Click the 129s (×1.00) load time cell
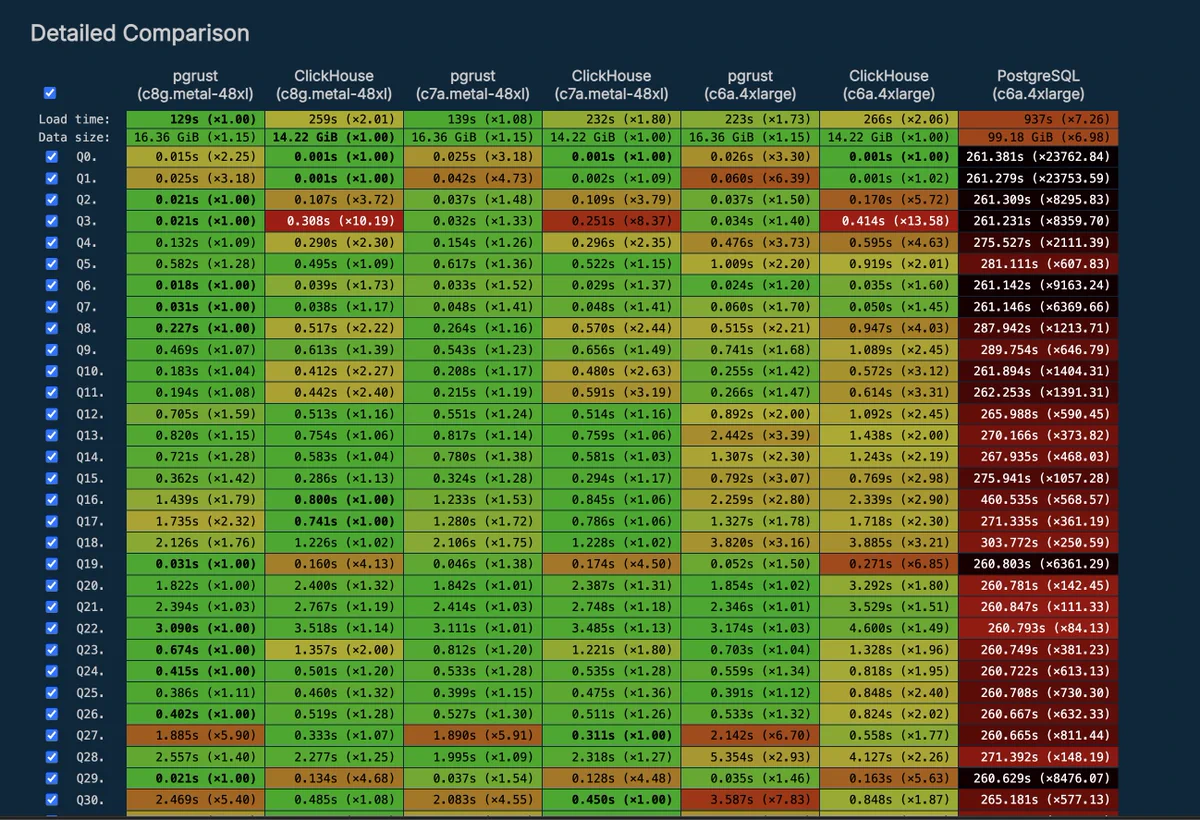The width and height of the screenshot is (1200, 820). tap(195, 119)
